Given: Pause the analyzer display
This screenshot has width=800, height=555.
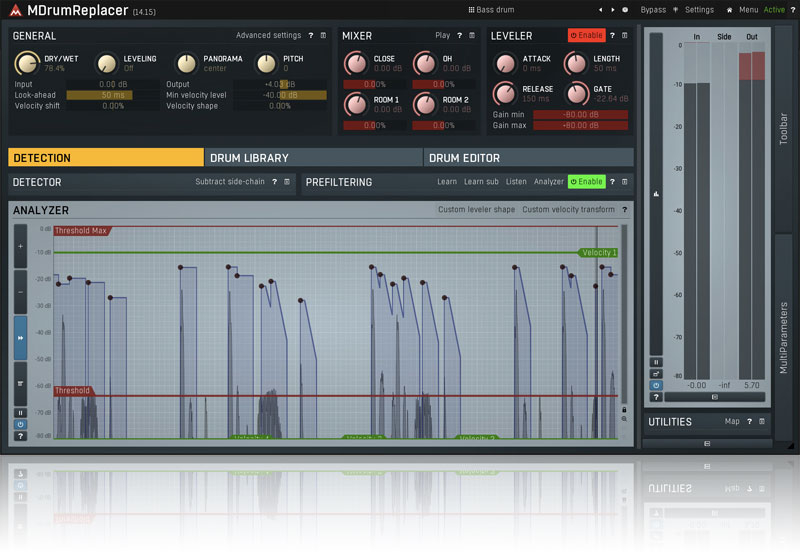Looking at the screenshot, I should pyautogui.click(x=21, y=412).
